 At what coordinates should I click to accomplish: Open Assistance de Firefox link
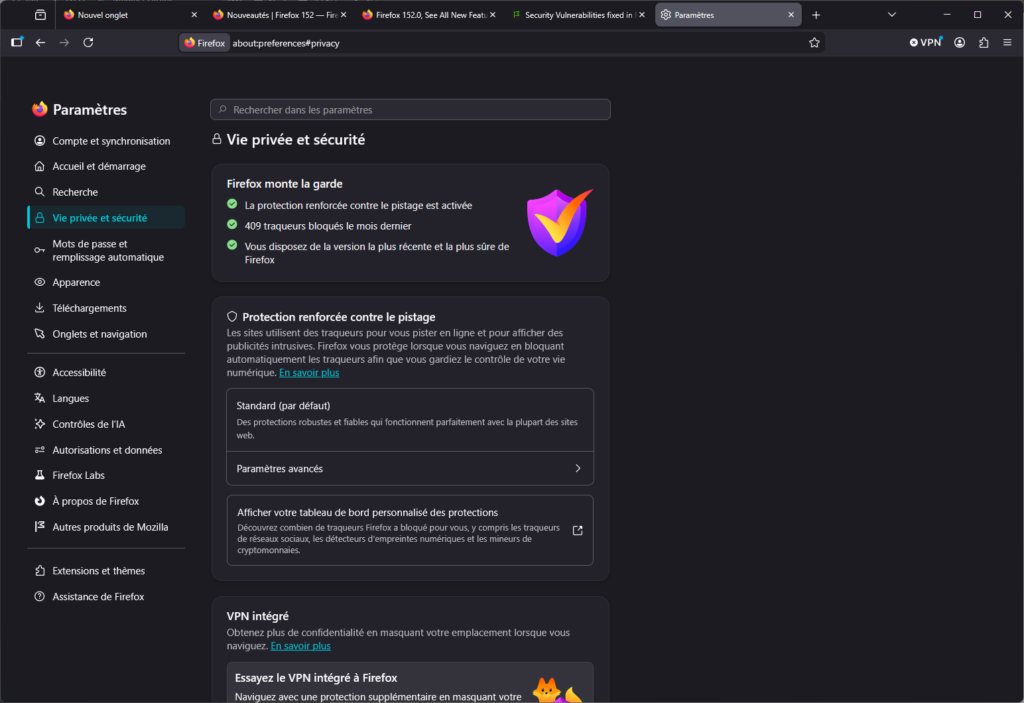coord(106,597)
